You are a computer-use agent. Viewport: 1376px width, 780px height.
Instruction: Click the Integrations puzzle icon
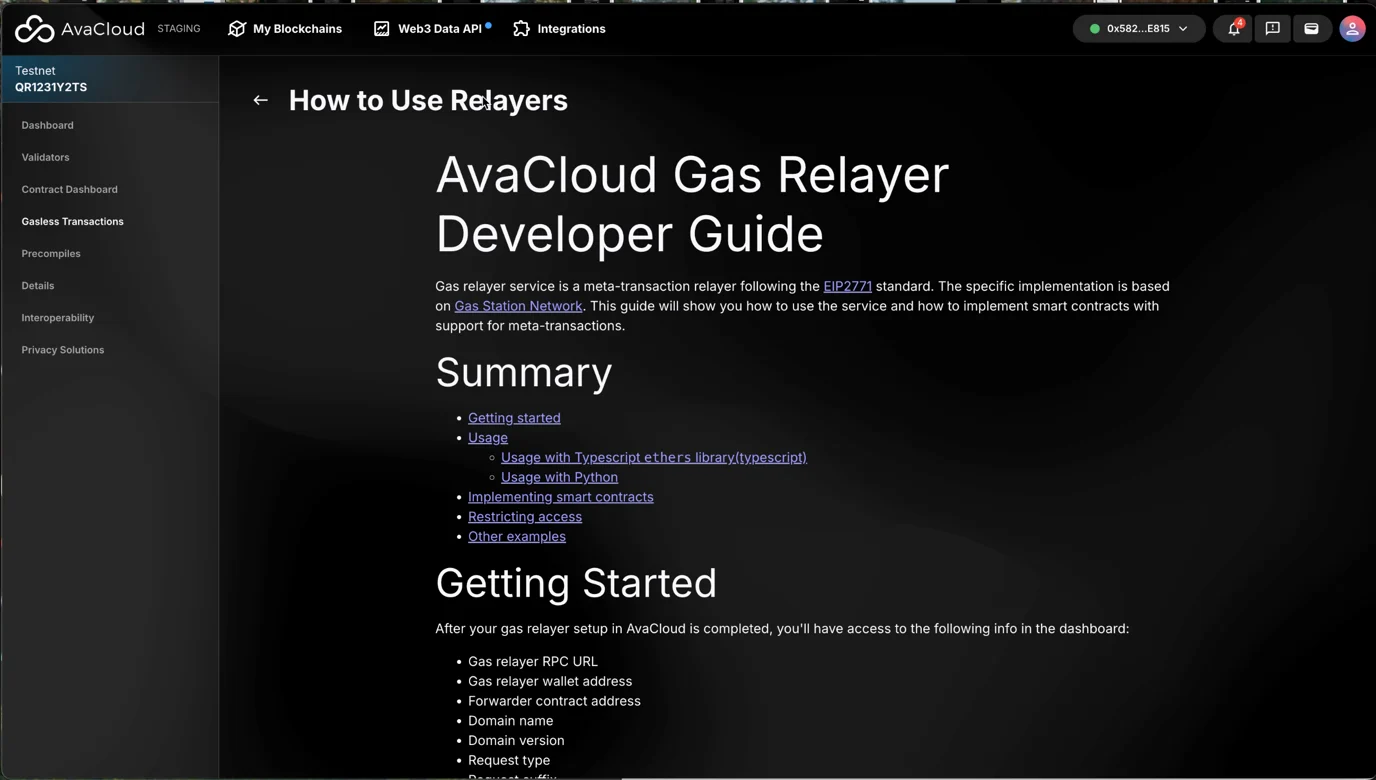521,29
